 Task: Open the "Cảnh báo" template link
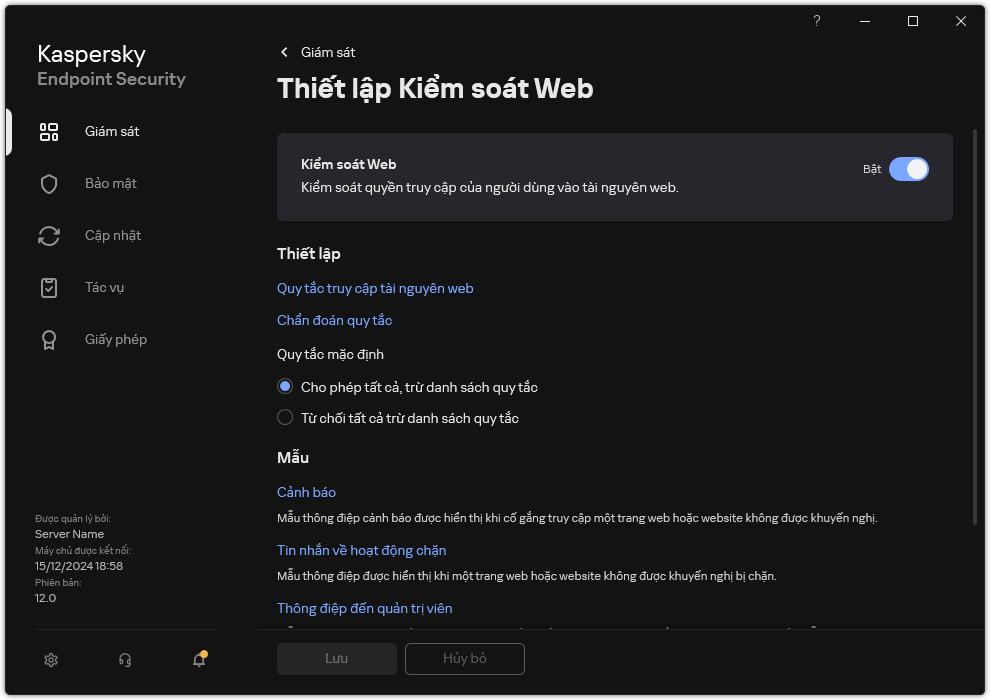306,492
